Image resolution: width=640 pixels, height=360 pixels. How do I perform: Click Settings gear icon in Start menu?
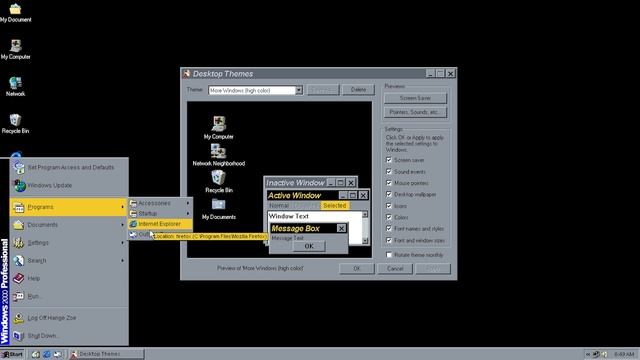[x=18, y=243]
